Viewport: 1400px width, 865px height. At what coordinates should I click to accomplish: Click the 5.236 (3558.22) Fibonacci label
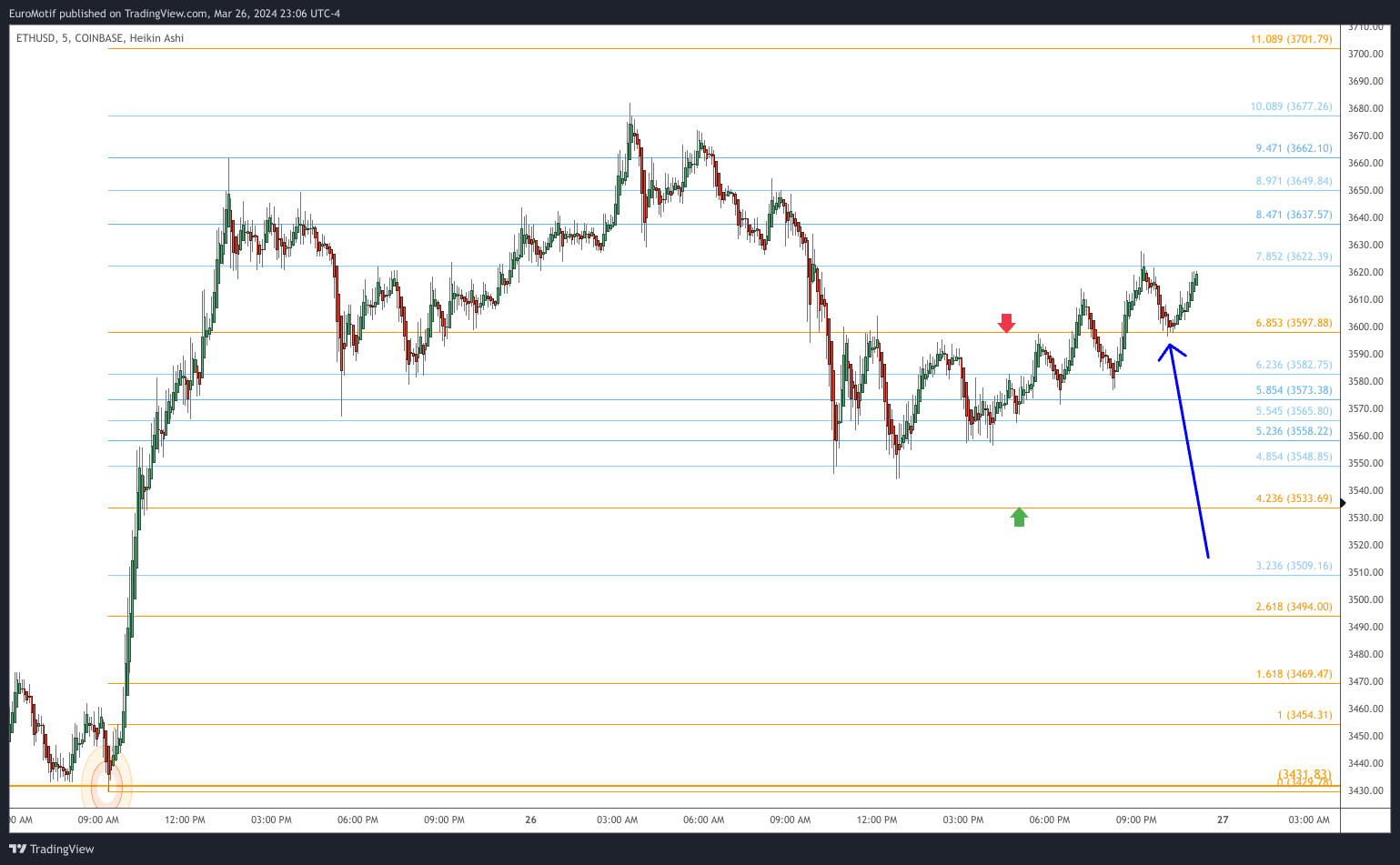1294,431
